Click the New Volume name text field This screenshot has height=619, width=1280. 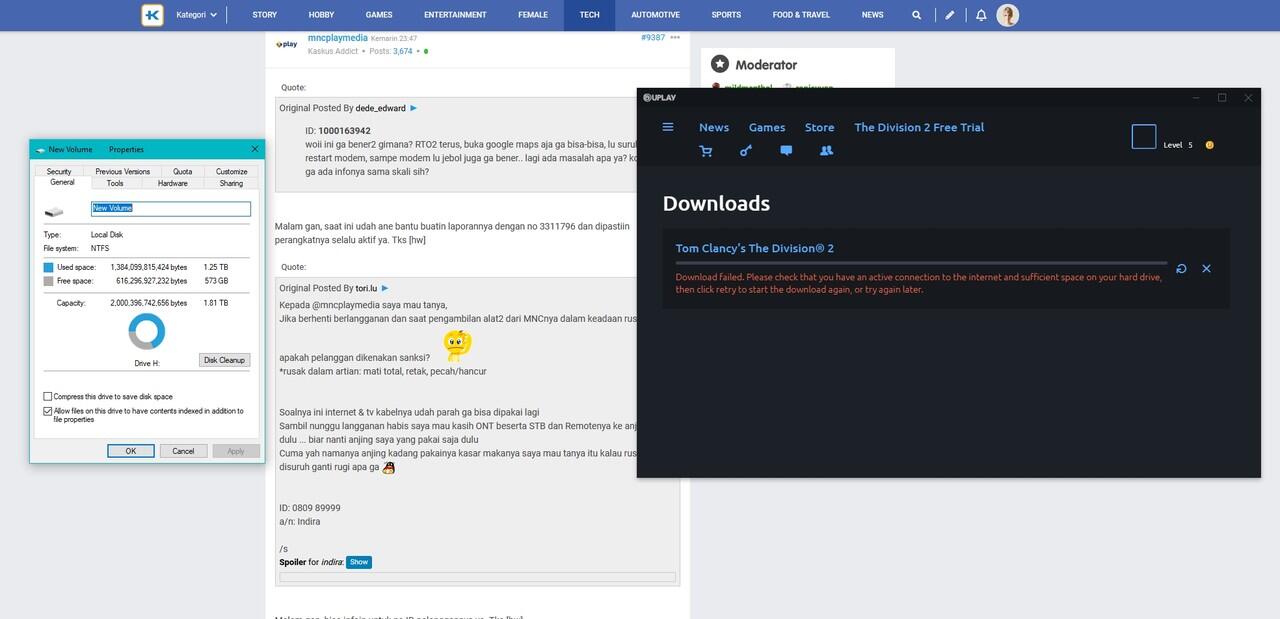point(170,209)
